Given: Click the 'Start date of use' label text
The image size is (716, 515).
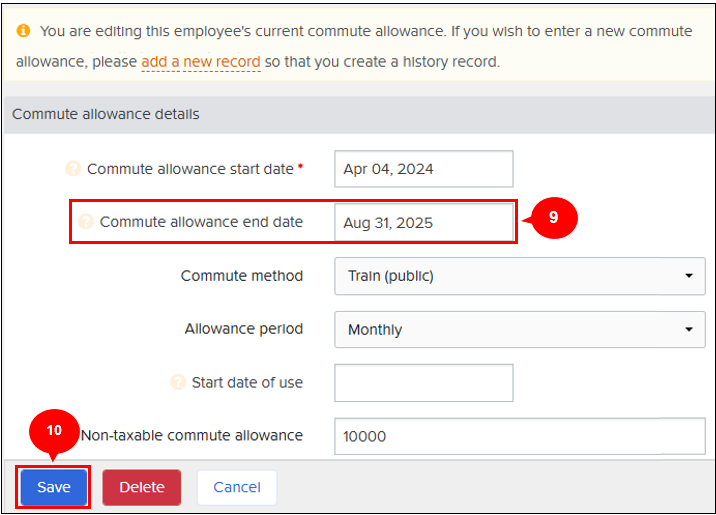Looking at the screenshot, I should (247, 382).
